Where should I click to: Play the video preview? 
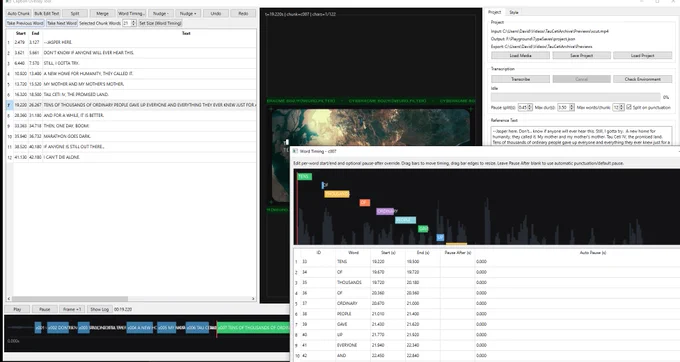click(17, 309)
